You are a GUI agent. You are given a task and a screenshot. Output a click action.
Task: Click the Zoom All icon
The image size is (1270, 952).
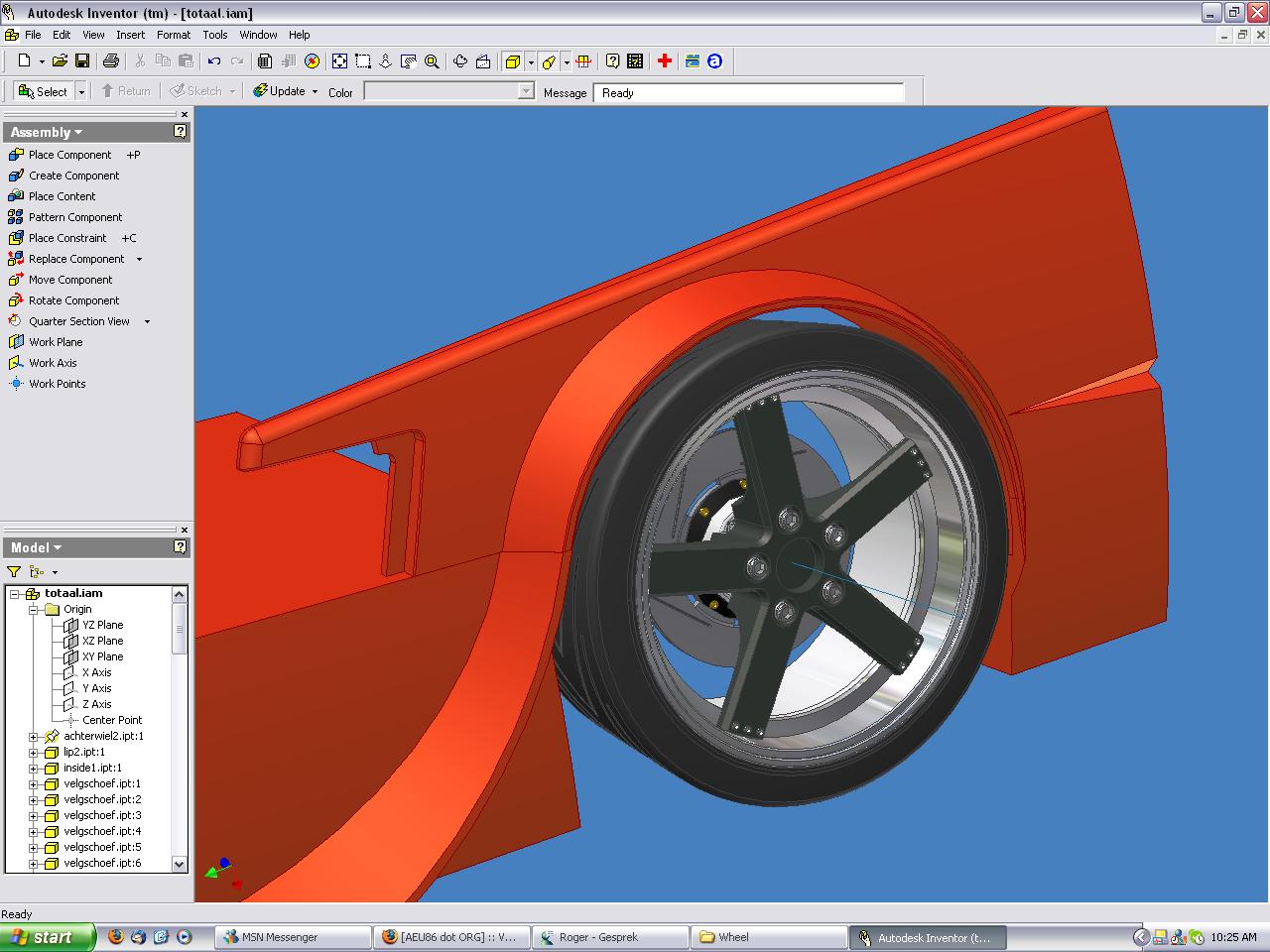339,61
